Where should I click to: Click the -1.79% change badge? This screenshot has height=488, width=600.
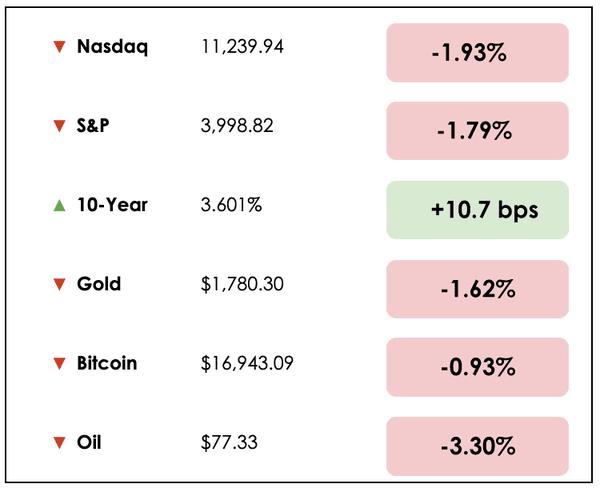click(477, 131)
